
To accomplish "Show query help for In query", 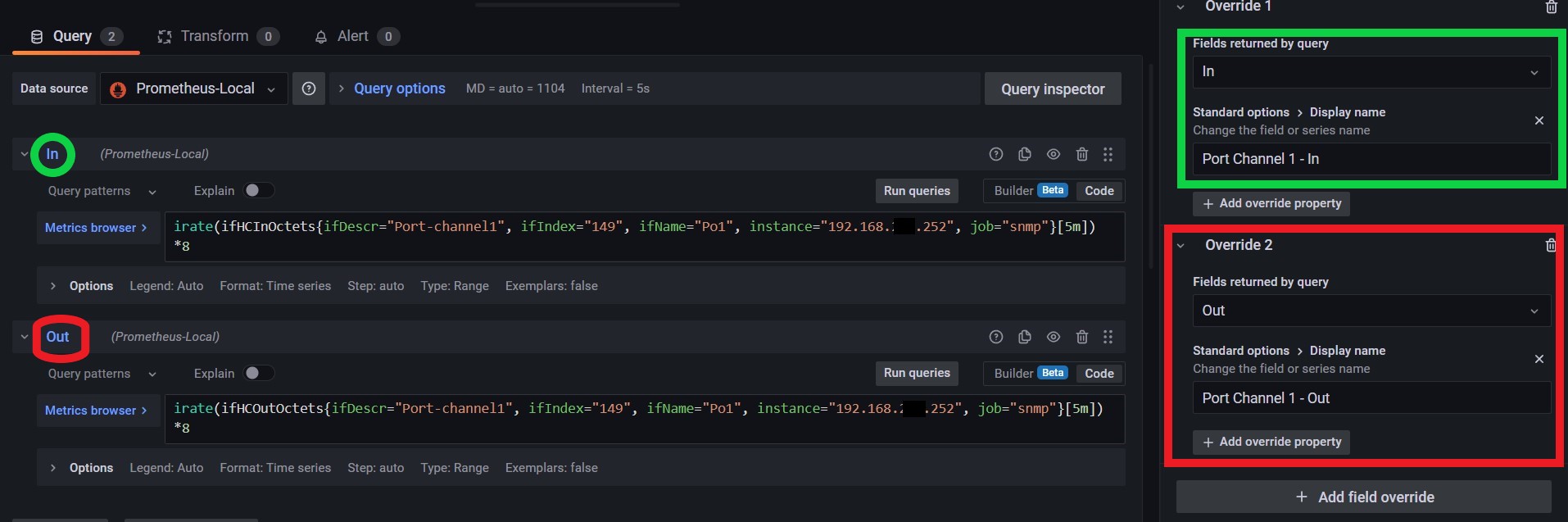I will coord(996,154).
